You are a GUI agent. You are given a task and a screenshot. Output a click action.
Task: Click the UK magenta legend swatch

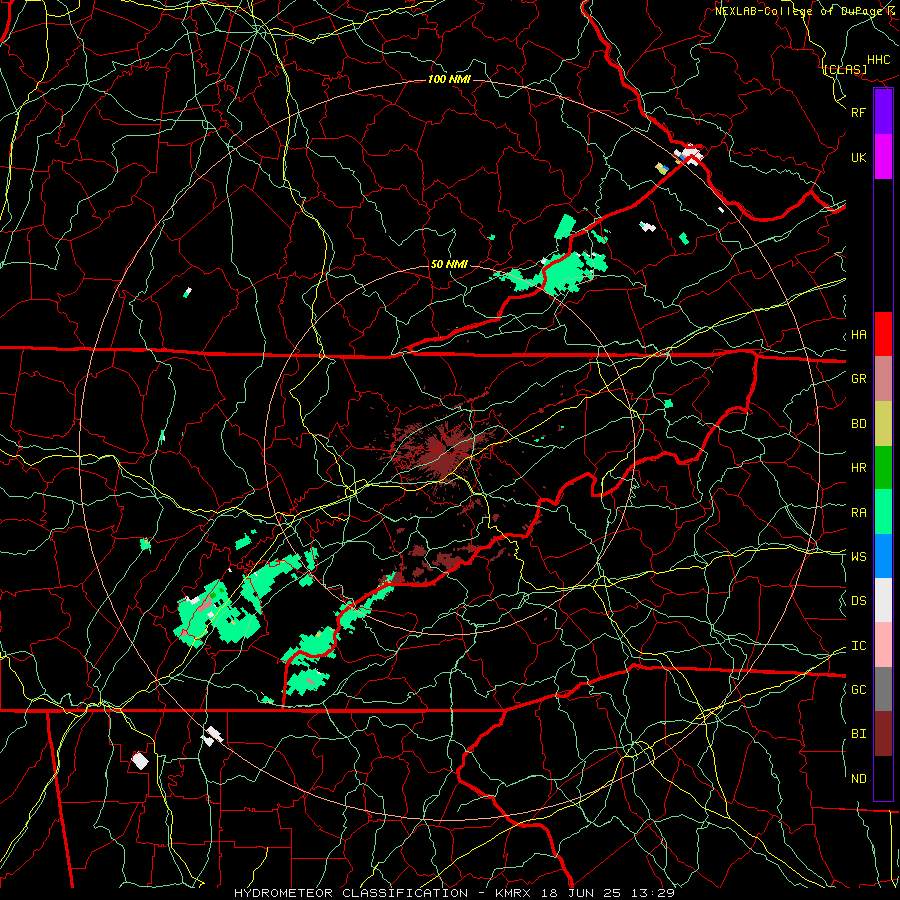883,157
